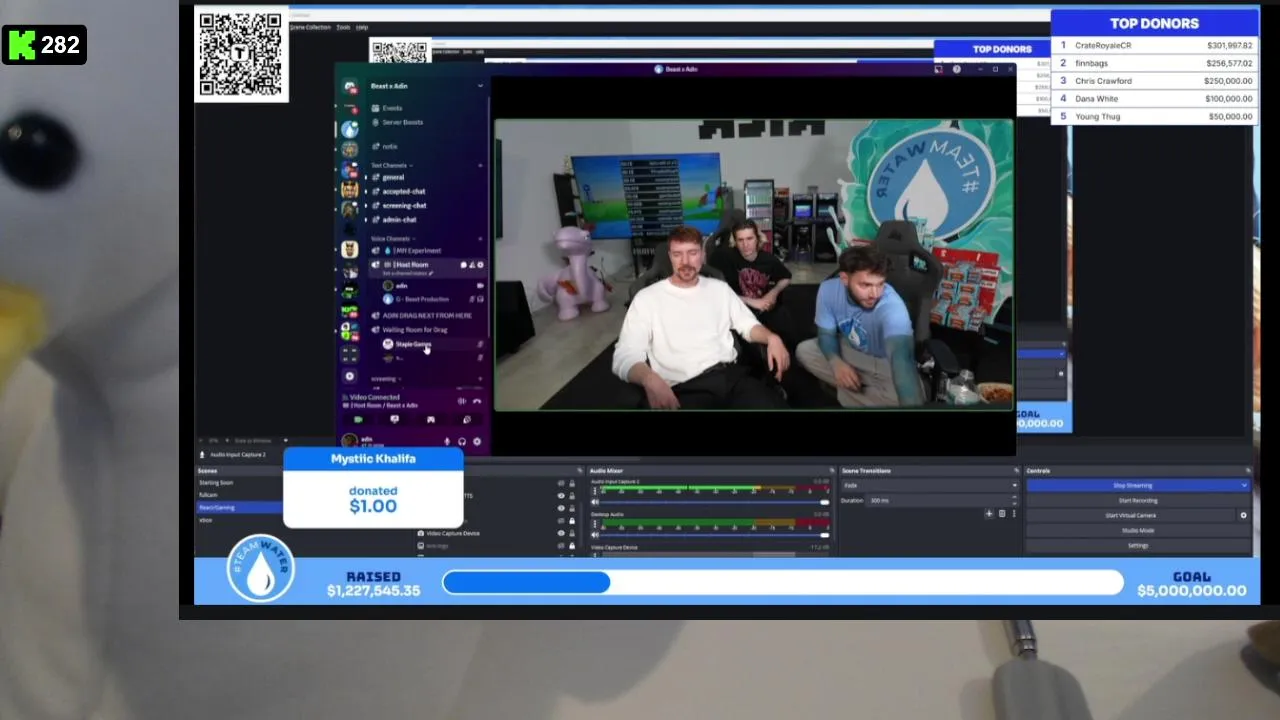Select user Staple Games in waiting room
This screenshot has height=720, width=1280.
coord(412,344)
